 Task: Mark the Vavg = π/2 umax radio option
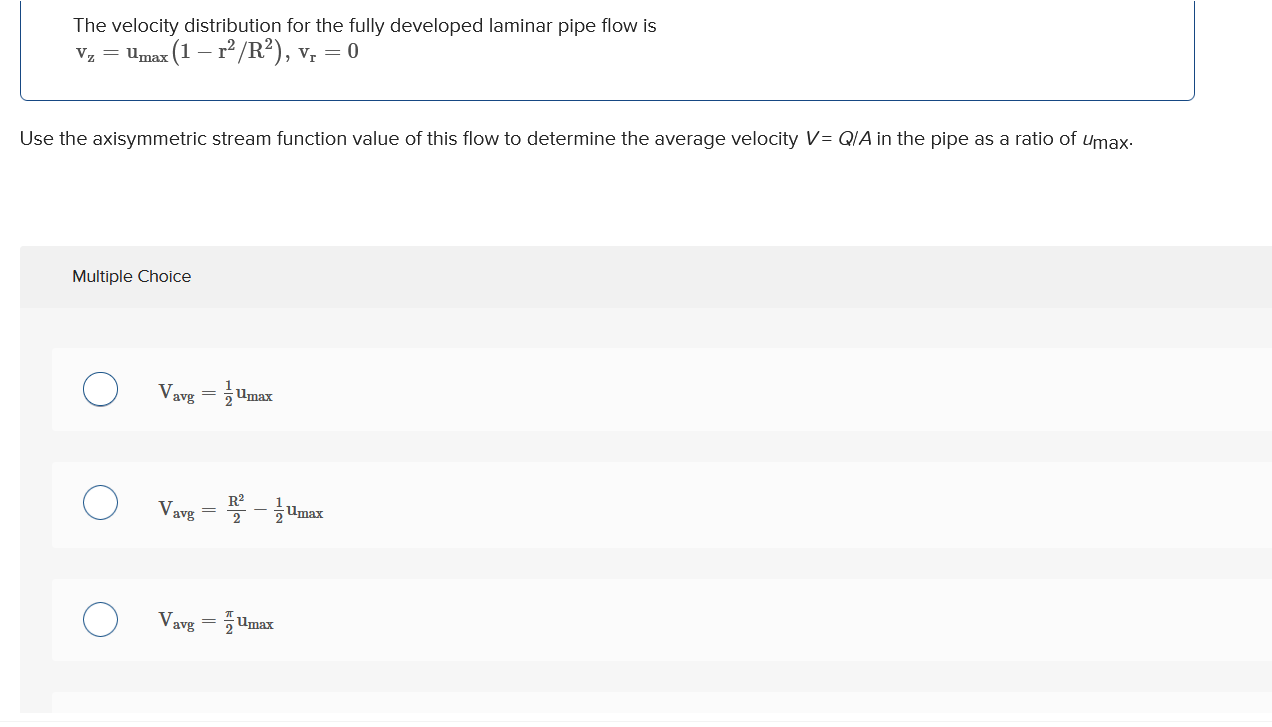pyautogui.click(x=100, y=618)
